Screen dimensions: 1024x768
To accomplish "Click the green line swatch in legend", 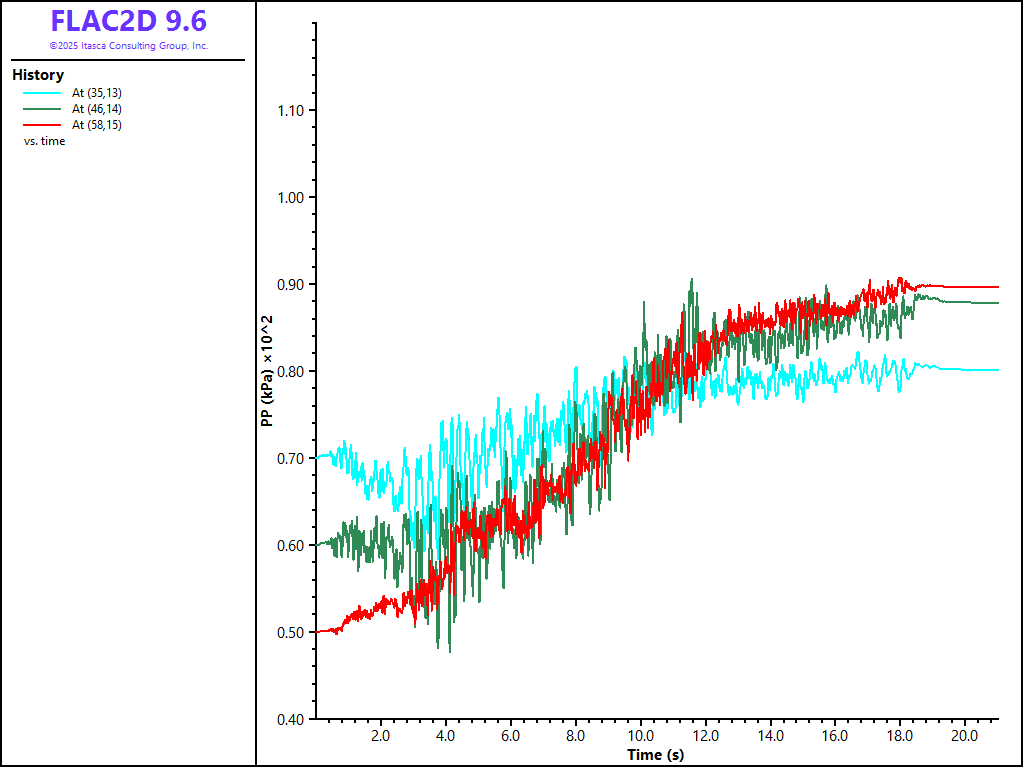I will (41, 109).
